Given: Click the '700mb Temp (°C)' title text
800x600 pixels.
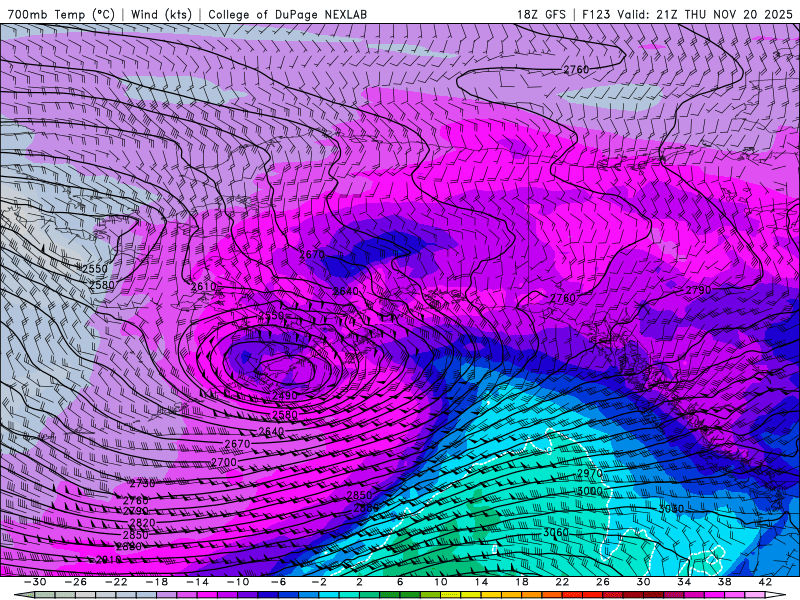Looking at the screenshot, I should pos(61,14).
